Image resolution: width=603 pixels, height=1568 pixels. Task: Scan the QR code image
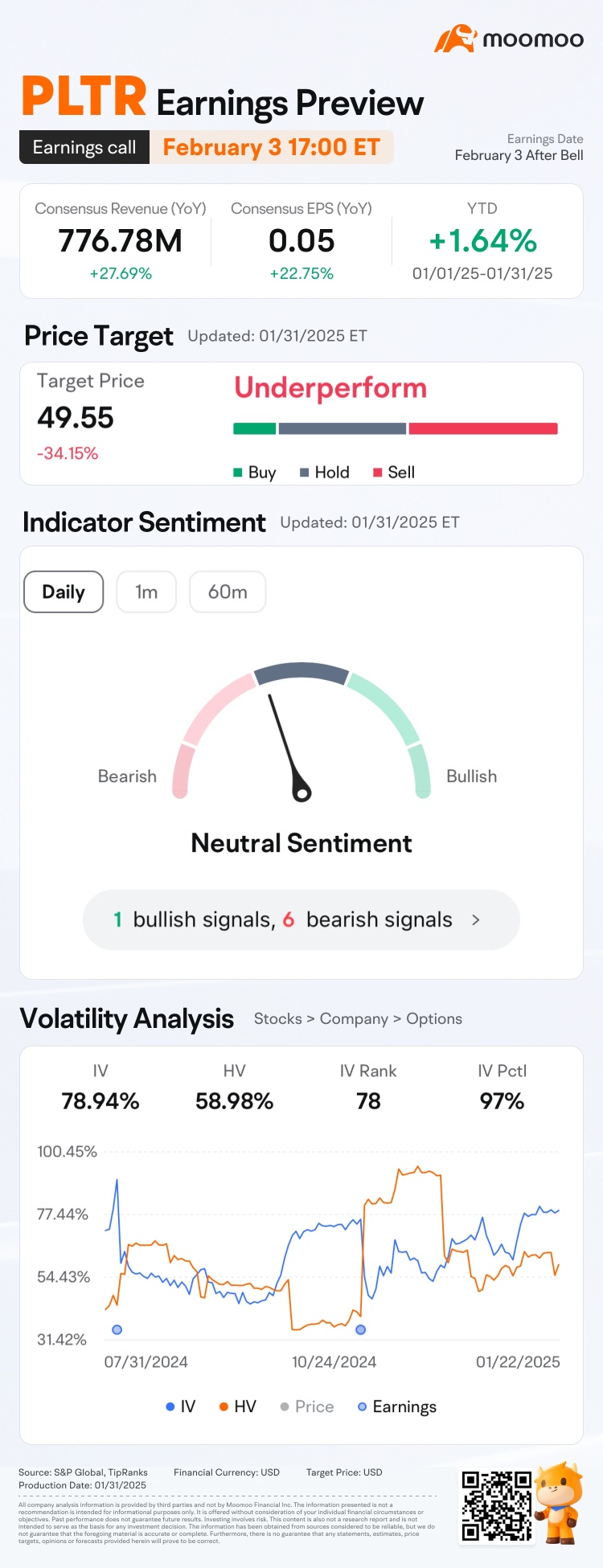click(496, 1505)
